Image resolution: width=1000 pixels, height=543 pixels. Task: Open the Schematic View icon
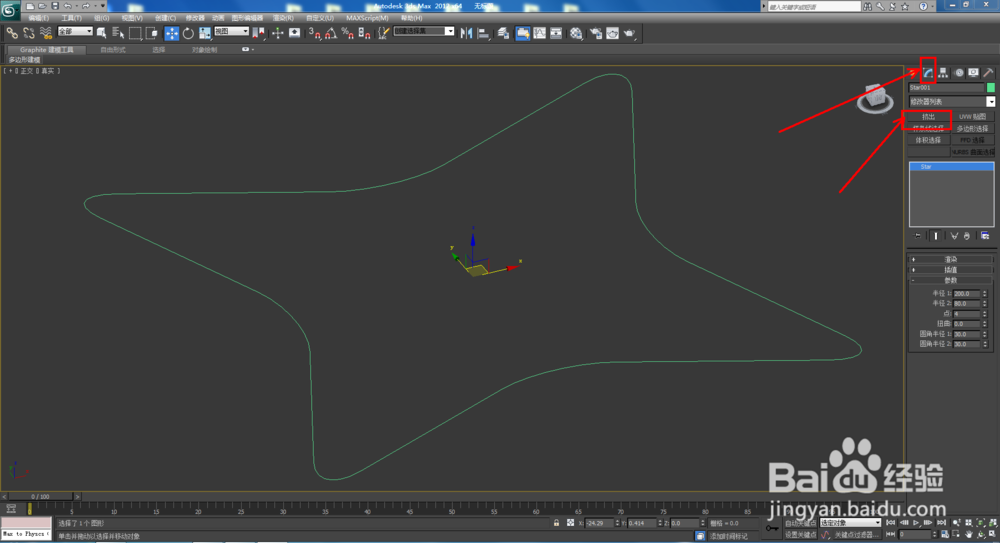(556, 33)
